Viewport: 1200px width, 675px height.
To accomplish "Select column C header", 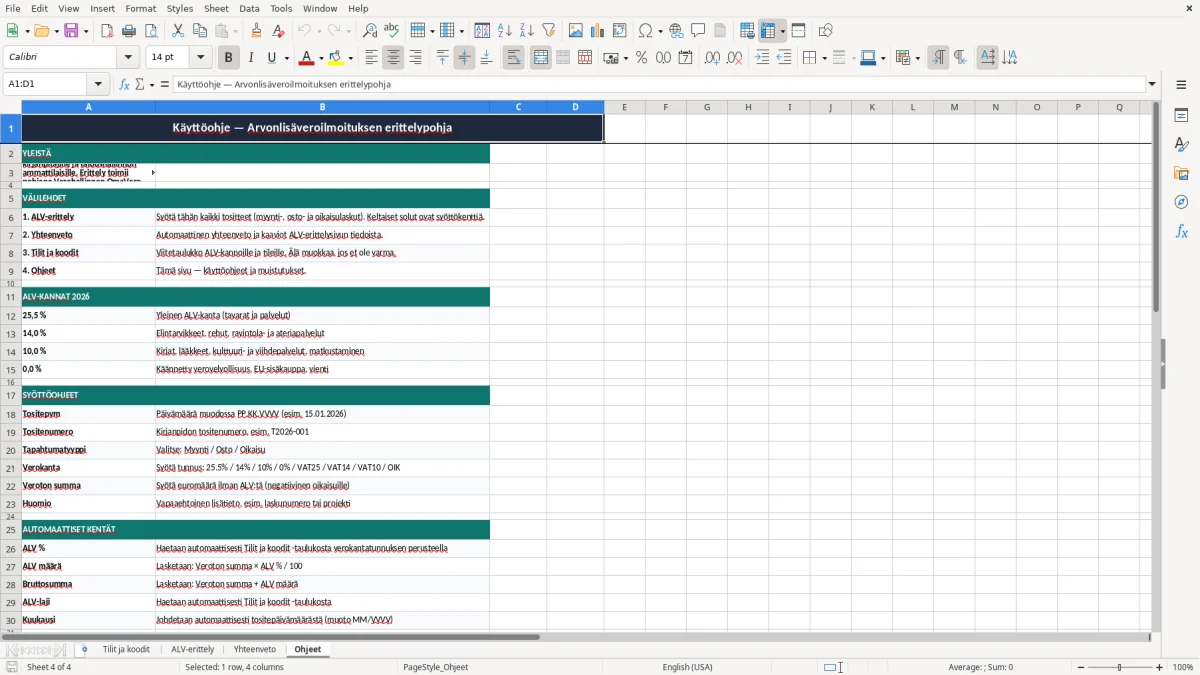I will tap(518, 107).
